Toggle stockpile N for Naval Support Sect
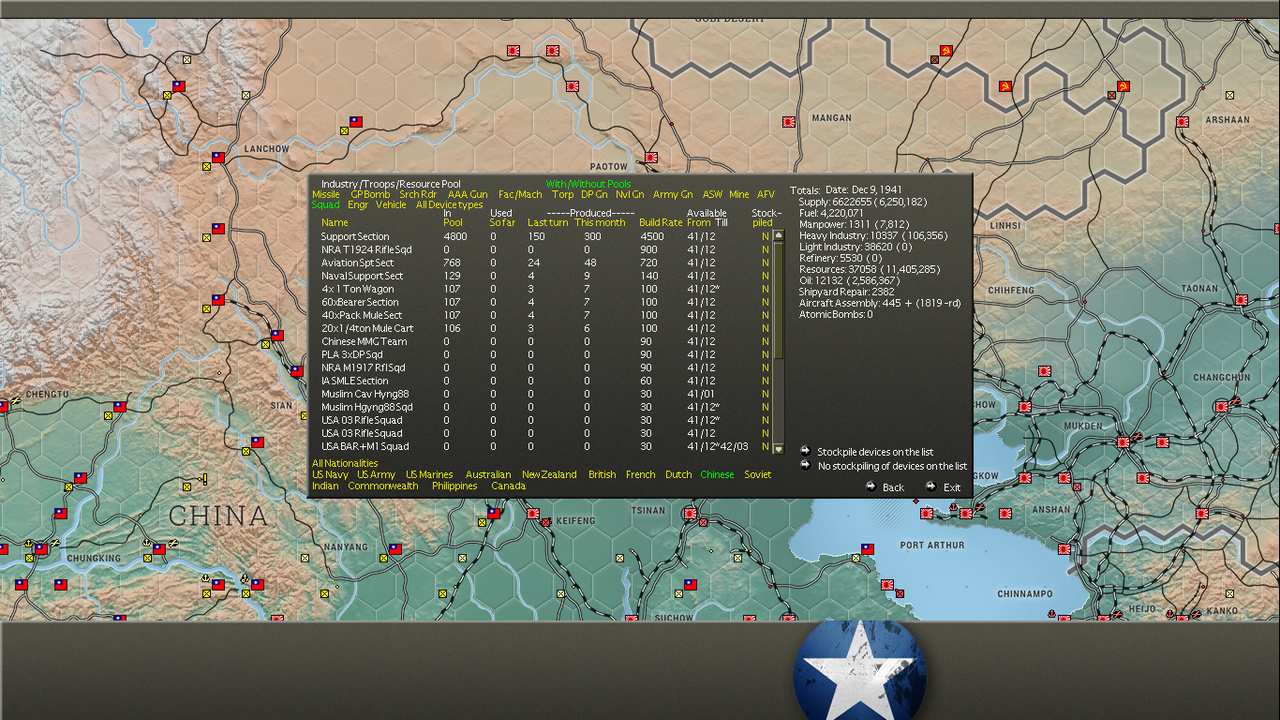Image resolution: width=1280 pixels, height=720 pixels. [765, 276]
